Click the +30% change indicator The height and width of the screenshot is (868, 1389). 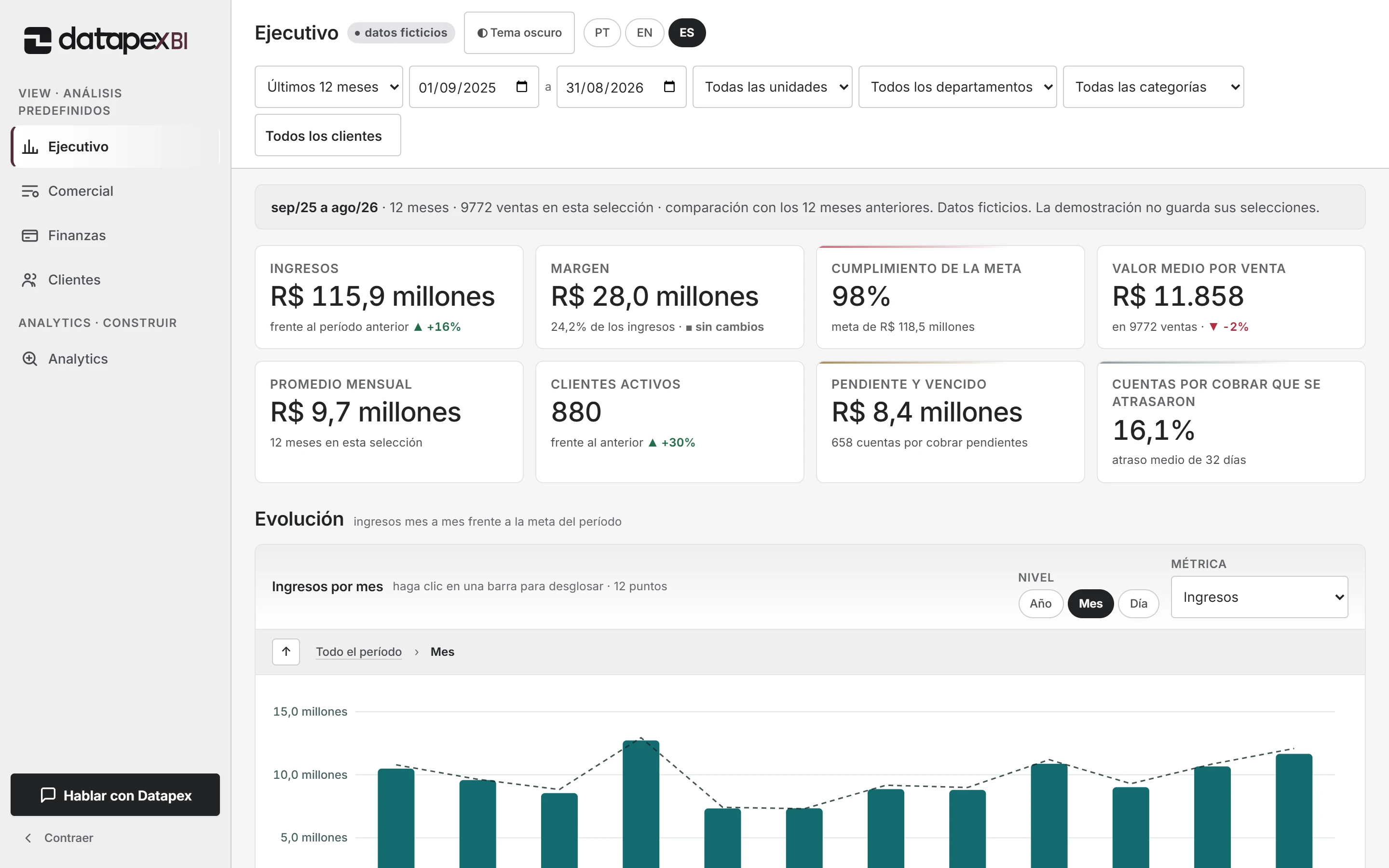(671, 443)
